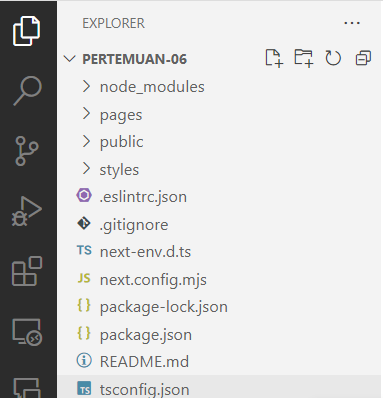Open the Search view icon
The image size is (383, 398).
tap(27, 91)
